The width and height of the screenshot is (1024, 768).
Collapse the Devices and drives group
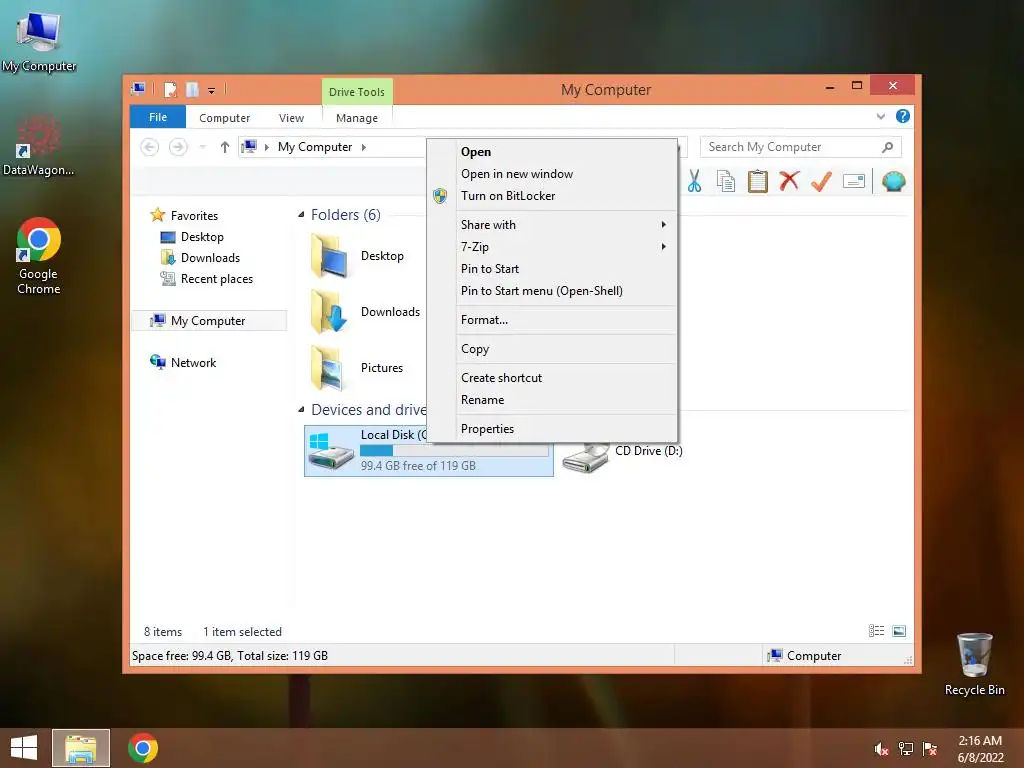[301, 410]
